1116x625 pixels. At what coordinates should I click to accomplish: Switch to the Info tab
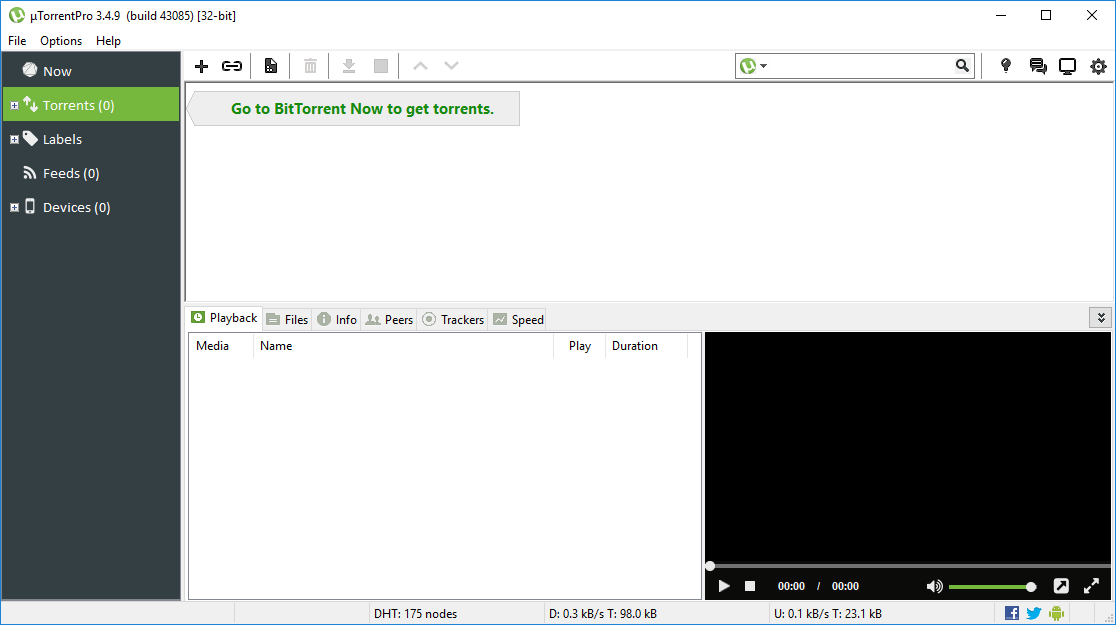337,320
